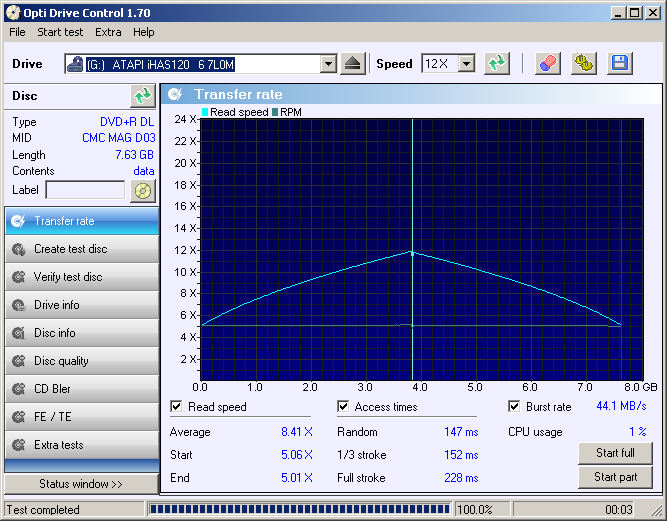This screenshot has width=667, height=521.
Task: Click the 44.1 MB/s burst rate value
Action: pyautogui.click(x=621, y=406)
